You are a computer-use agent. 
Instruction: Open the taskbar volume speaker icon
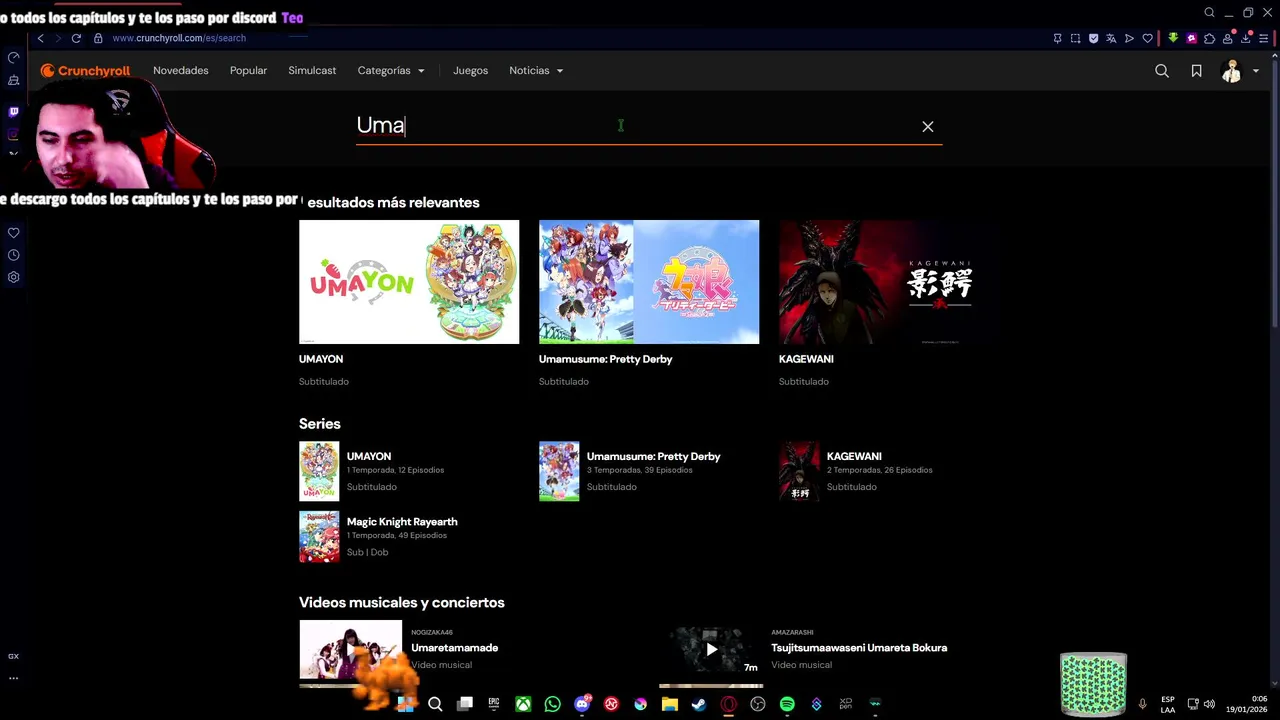[1209, 704]
